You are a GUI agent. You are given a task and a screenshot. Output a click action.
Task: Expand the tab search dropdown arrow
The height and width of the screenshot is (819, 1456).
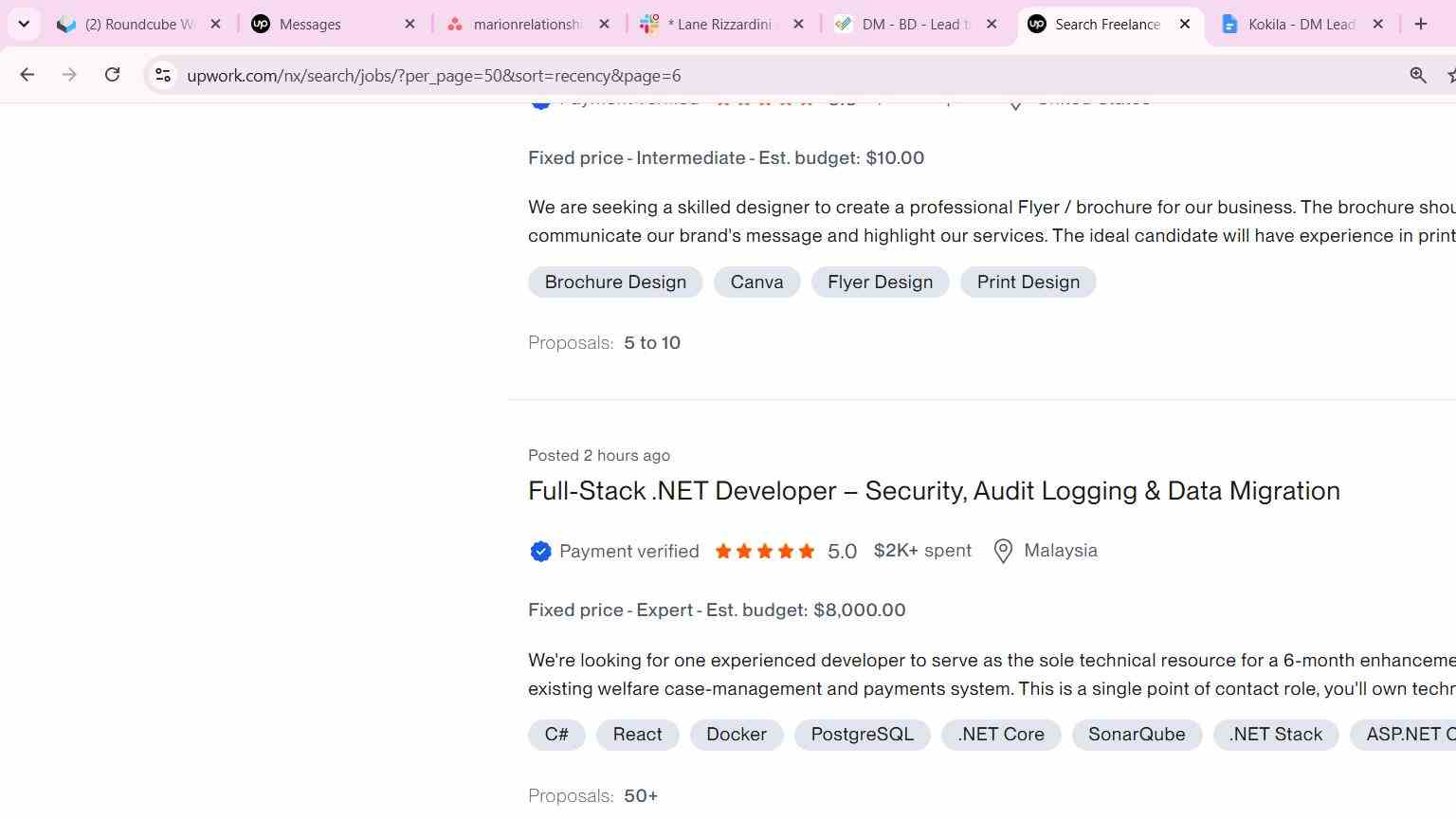(x=24, y=24)
